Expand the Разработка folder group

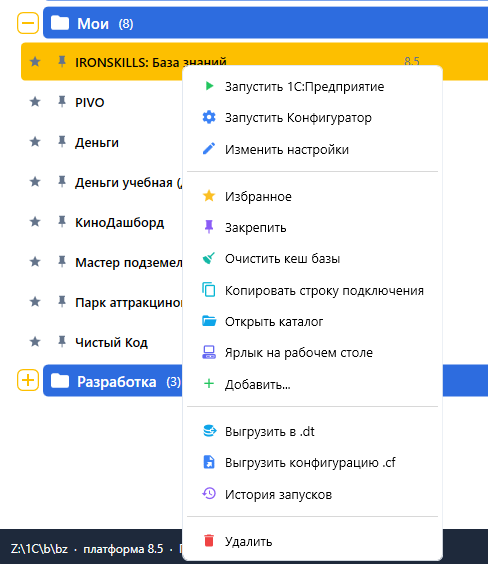28,380
